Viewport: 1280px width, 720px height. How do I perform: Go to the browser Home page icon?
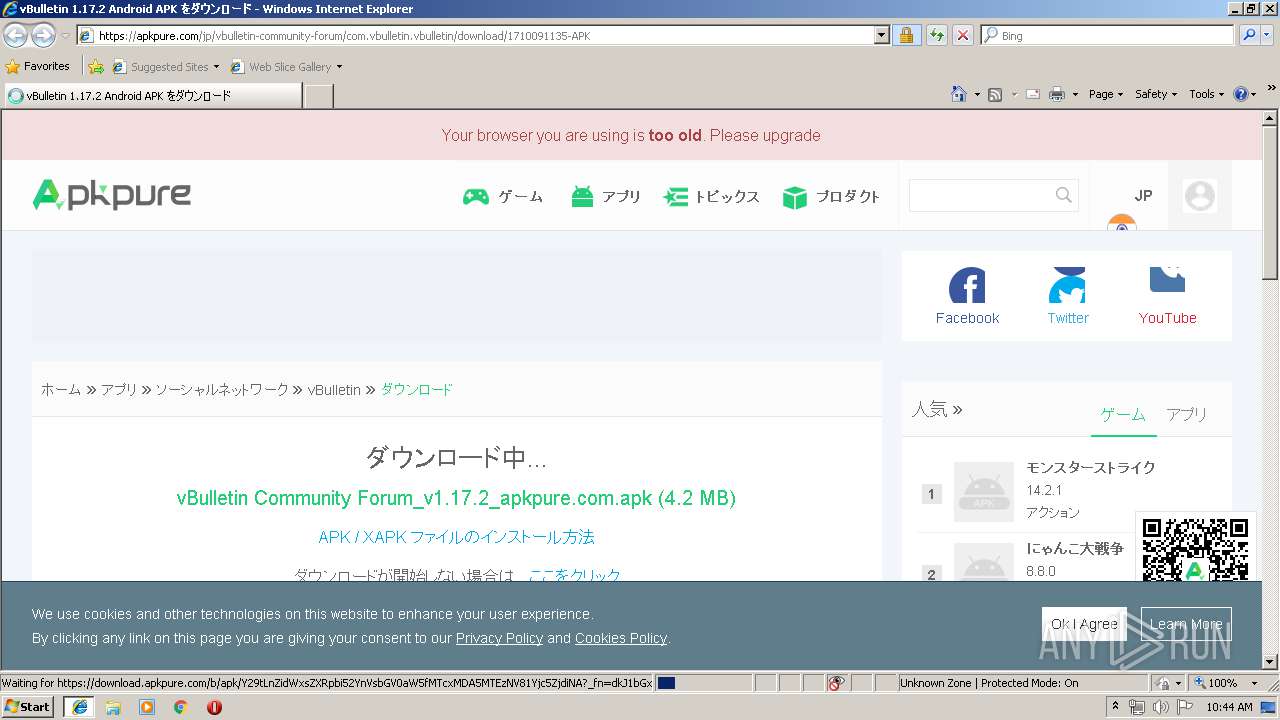(959, 94)
